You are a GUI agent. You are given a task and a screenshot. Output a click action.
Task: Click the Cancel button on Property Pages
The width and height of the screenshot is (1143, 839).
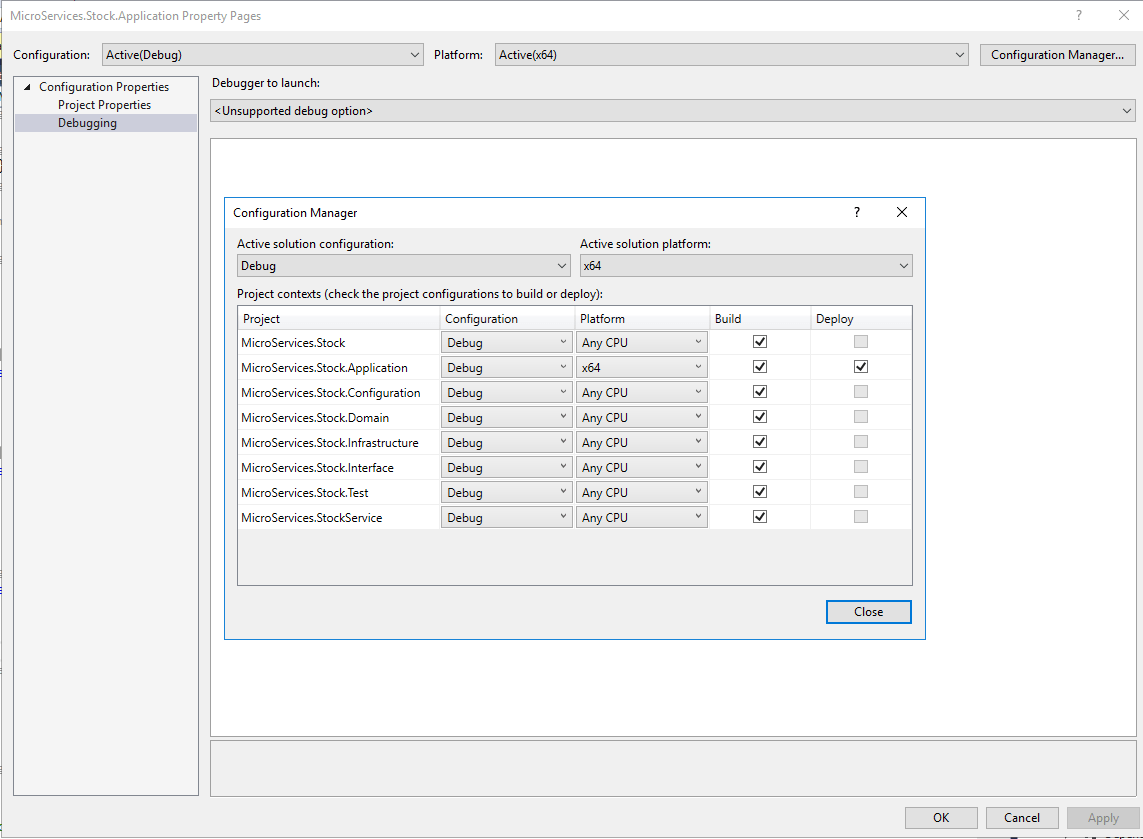click(1022, 817)
